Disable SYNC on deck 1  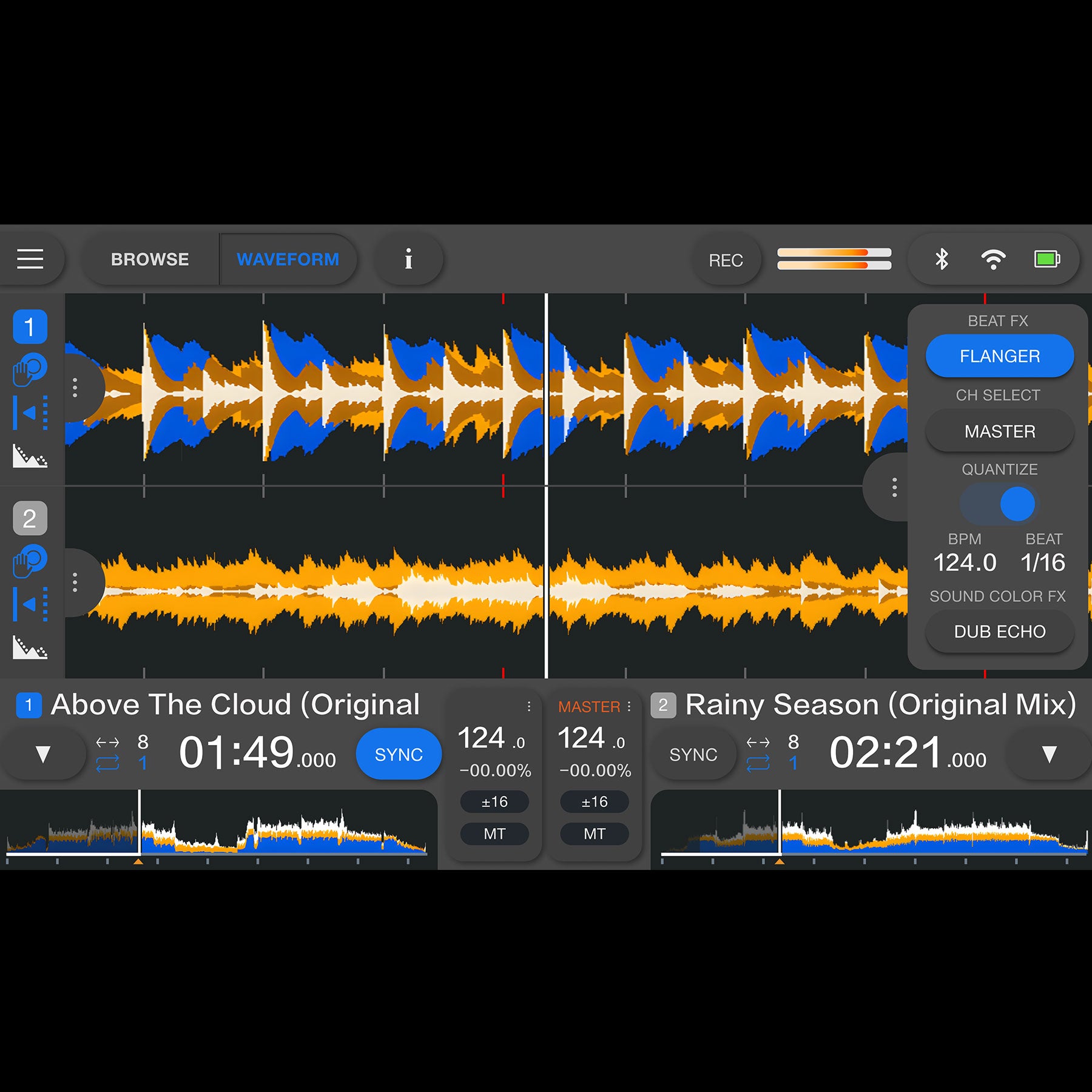(x=399, y=754)
